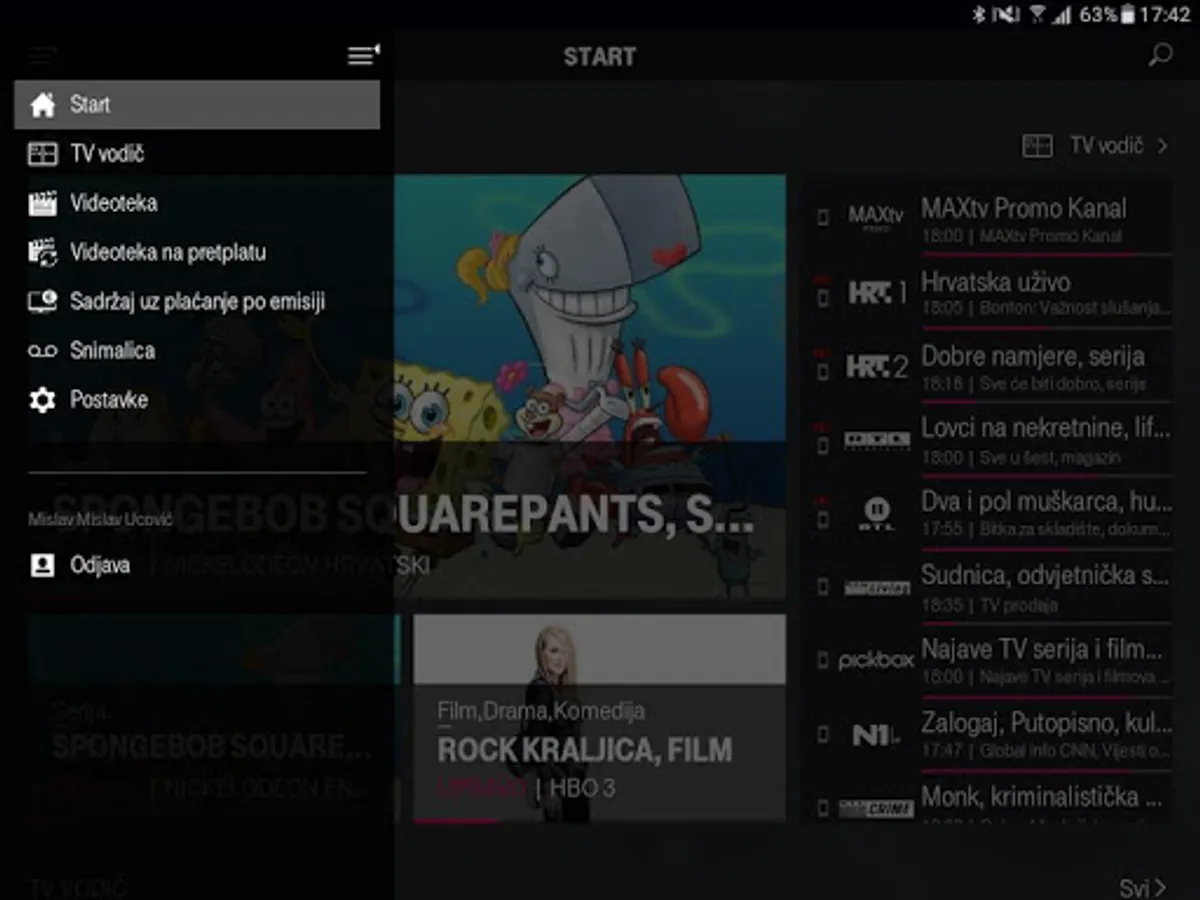
Task: Open Postavke settings menu item
Action: click(x=197, y=400)
